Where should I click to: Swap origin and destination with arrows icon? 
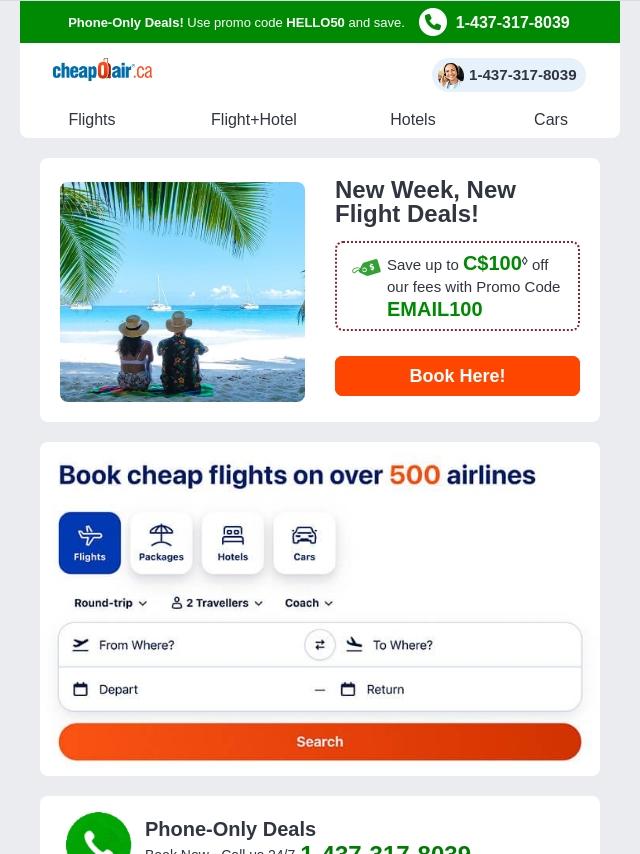pyautogui.click(x=320, y=645)
